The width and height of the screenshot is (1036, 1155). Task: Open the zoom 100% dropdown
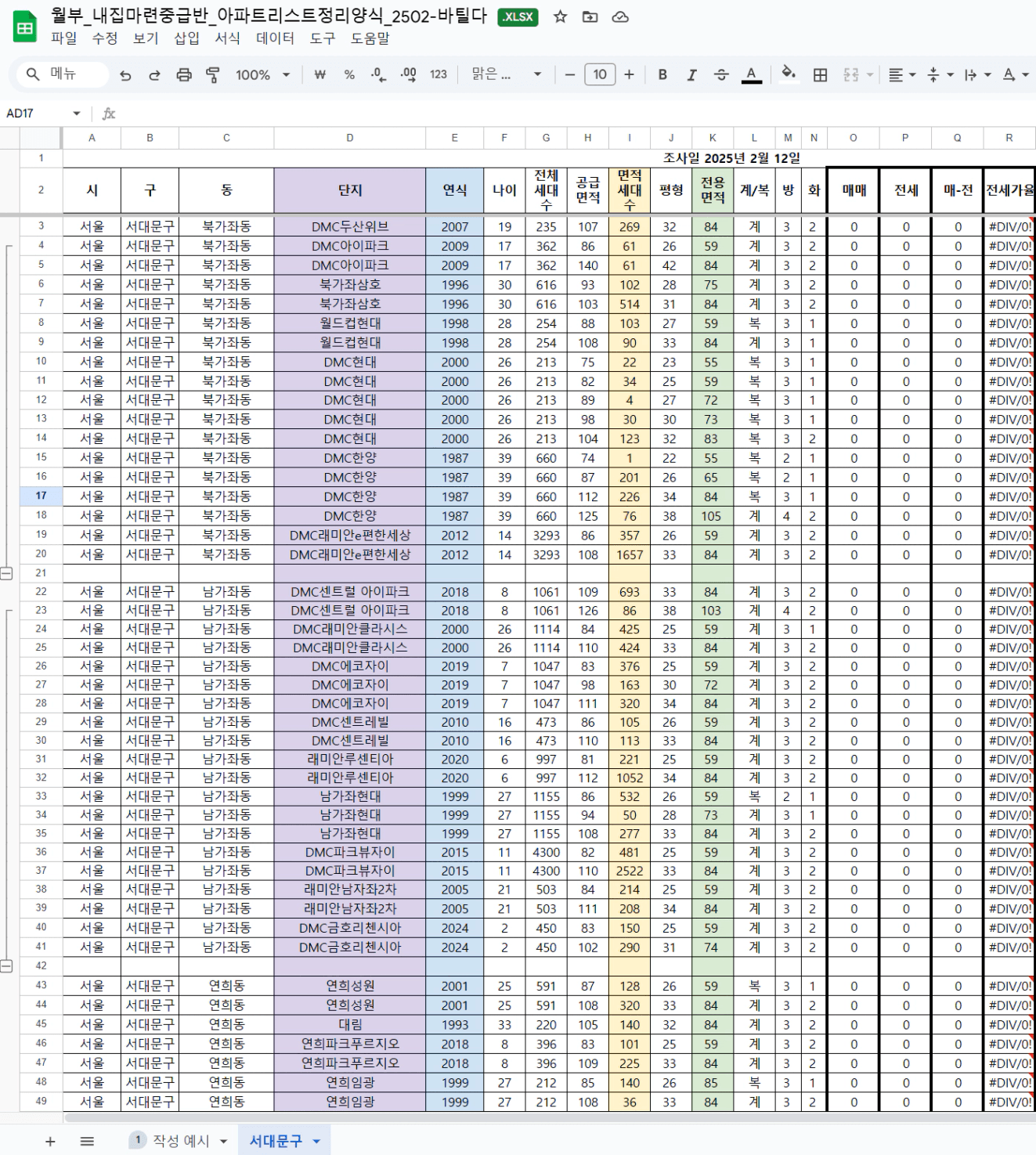263,75
